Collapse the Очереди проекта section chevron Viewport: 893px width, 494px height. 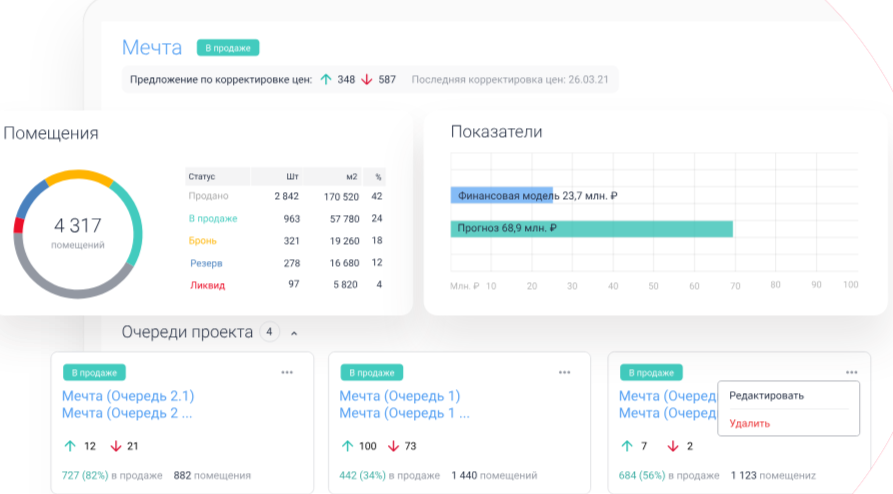pyautogui.click(x=294, y=333)
